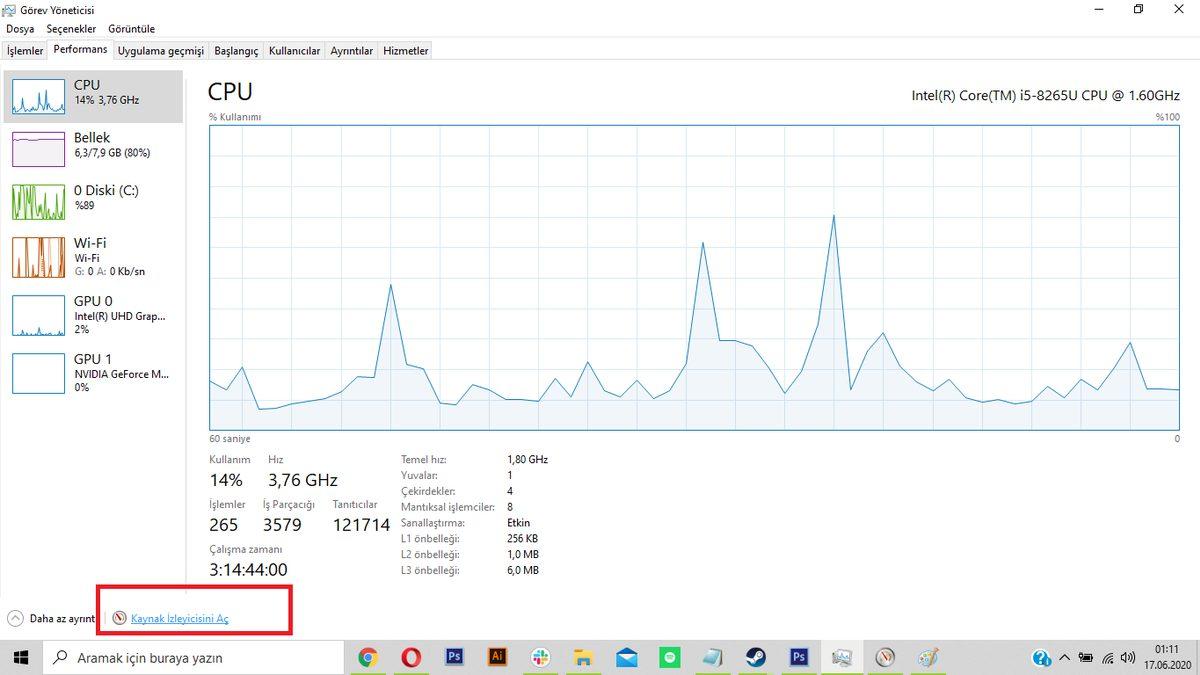Click the Kaynak İzleyicisini Aç link
This screenshot has height=675, width=1200.
179,619
